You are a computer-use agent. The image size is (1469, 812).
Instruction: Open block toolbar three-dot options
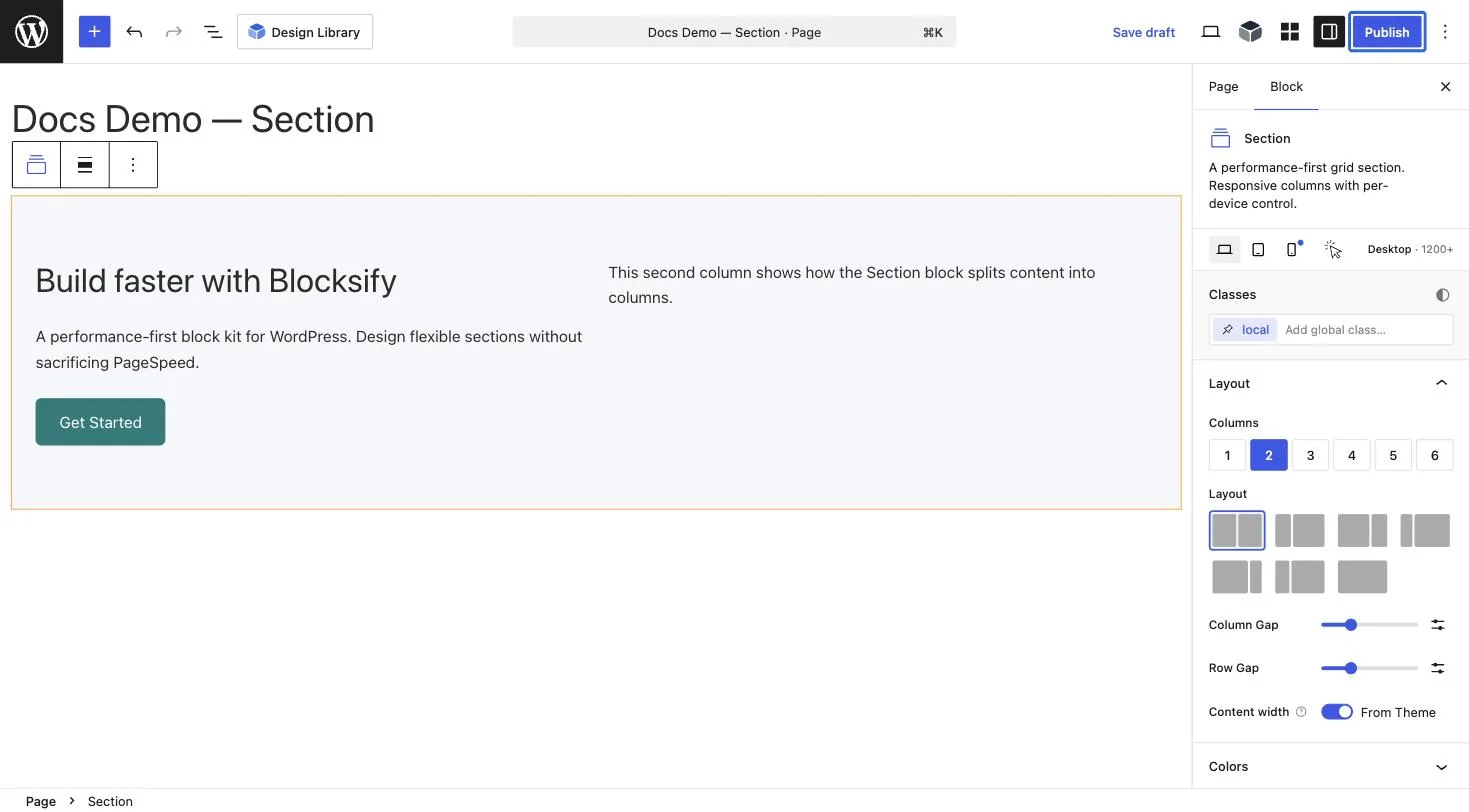coord(133,165)
